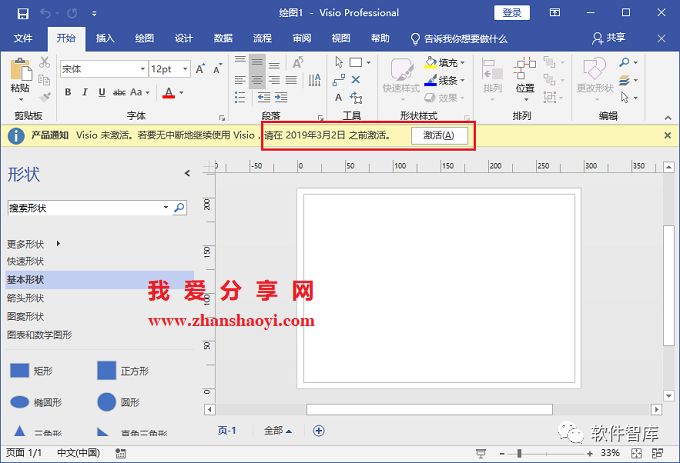Click the 激活(A) activate button
This screenshot has height=463, width=680.
439,136
